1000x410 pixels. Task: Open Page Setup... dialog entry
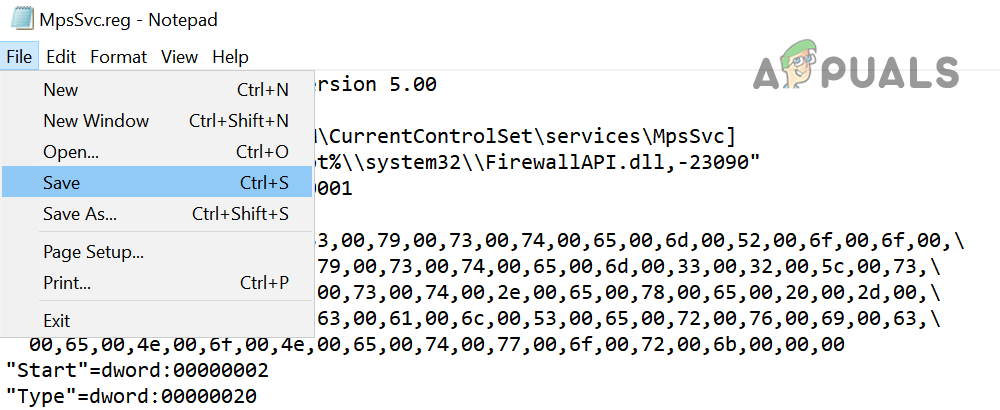(x=93, y=252)
